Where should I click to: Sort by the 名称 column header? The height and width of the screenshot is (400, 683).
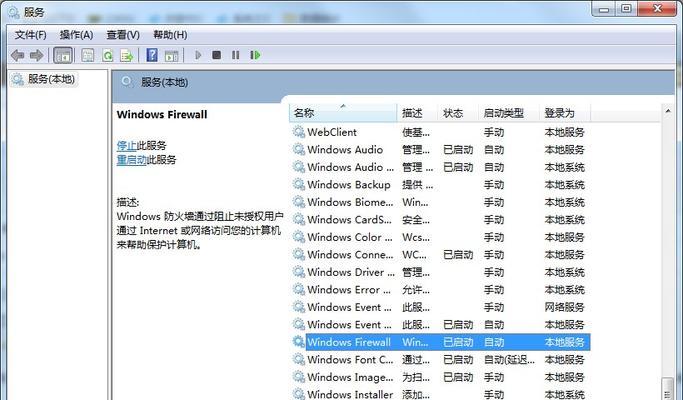343,113
